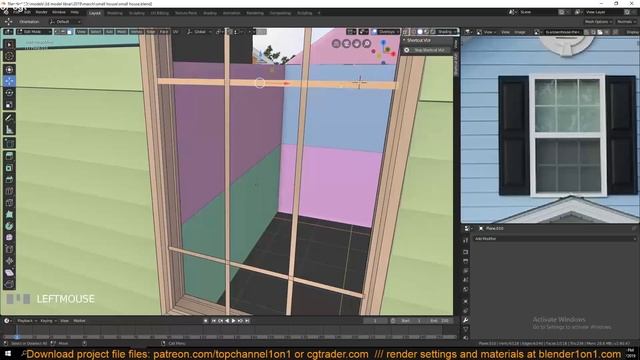
Task: Activate the Scale tool in left toolbar
Action: click(9, 105)
